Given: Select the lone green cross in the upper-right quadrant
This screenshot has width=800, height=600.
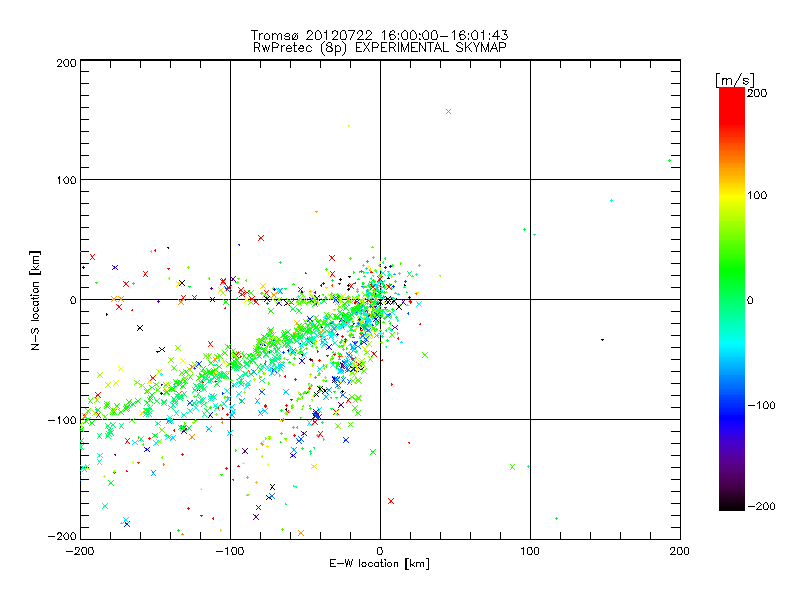Looking at the screenshot, I should point(448,112).
